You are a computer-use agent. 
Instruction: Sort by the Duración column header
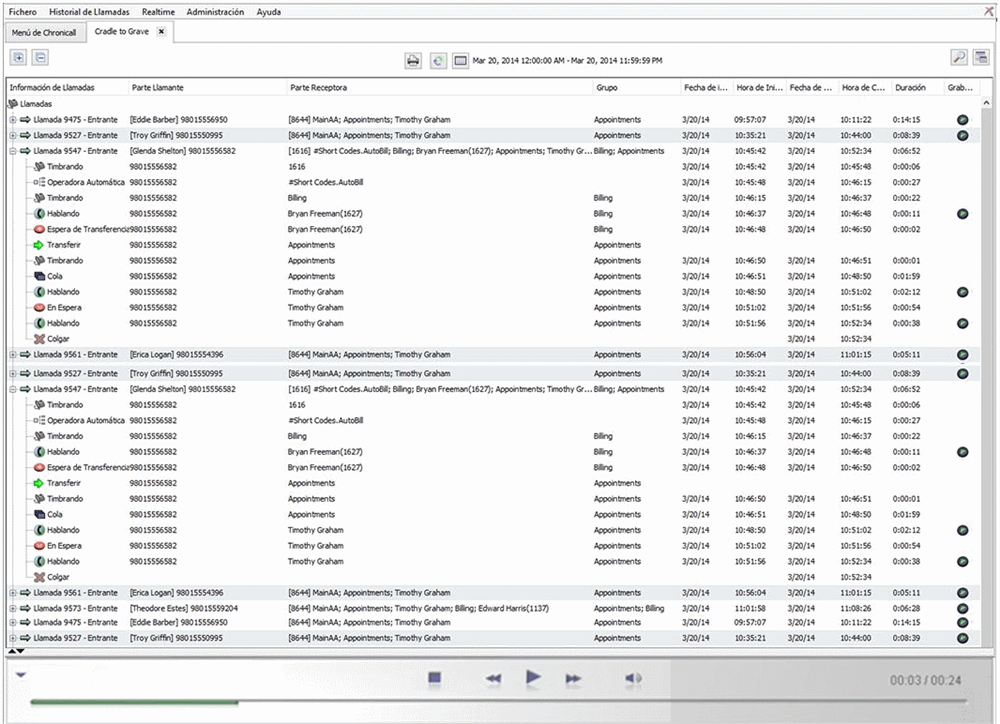pyautogui.click(x=917, y=87)
